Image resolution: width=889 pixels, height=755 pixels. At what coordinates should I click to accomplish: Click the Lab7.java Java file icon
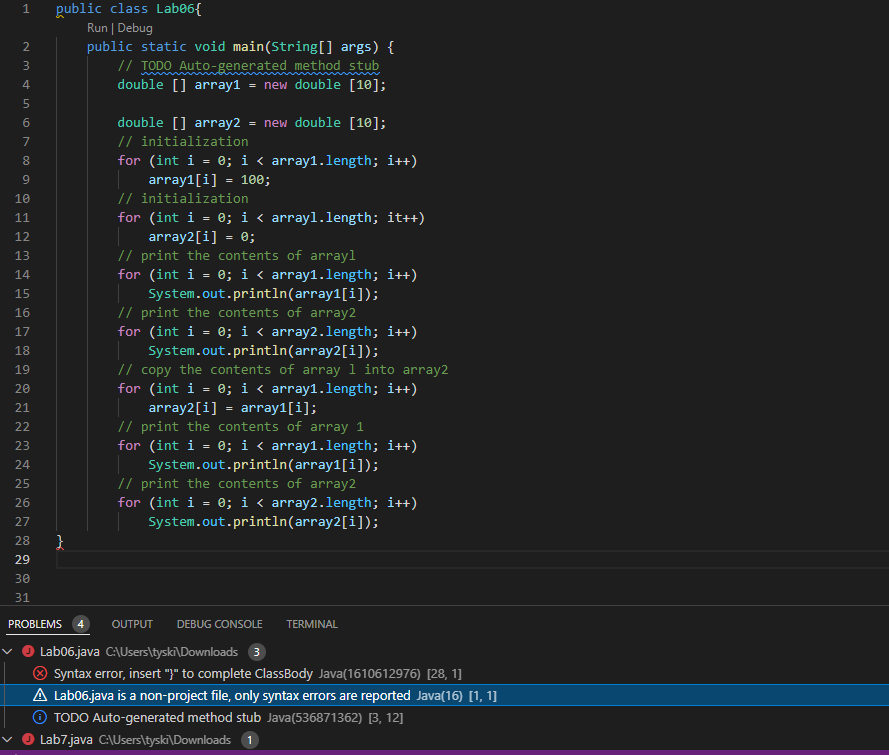pyautogui.click(x=28, y=740)
